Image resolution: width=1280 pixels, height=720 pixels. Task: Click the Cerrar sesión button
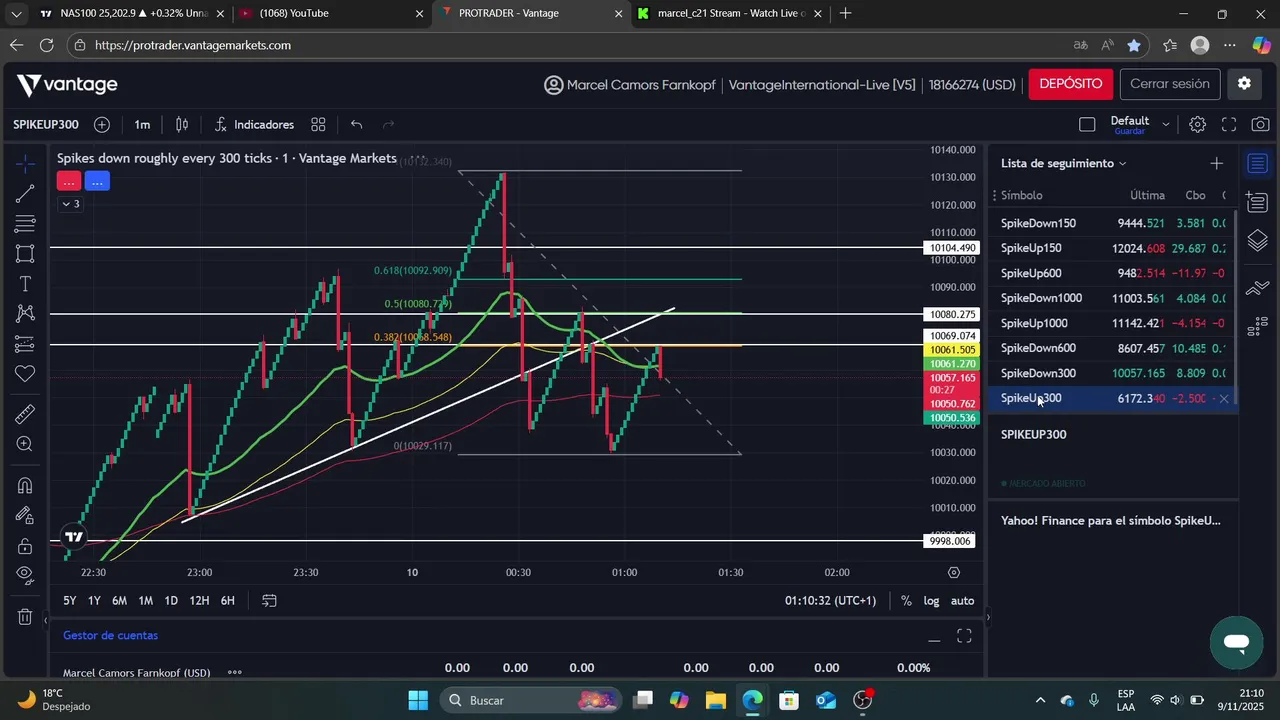(x=1170, y=84)
